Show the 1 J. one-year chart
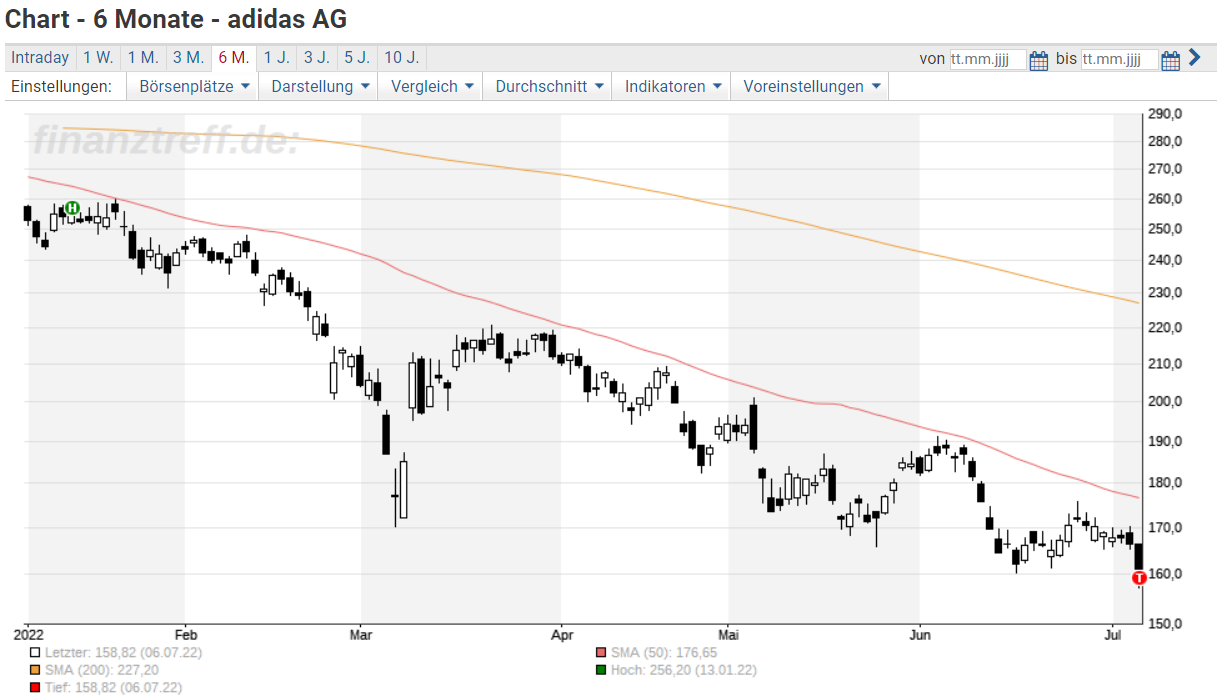The height and width of the screenshot is (699, 1223). [x=277, y=58]
